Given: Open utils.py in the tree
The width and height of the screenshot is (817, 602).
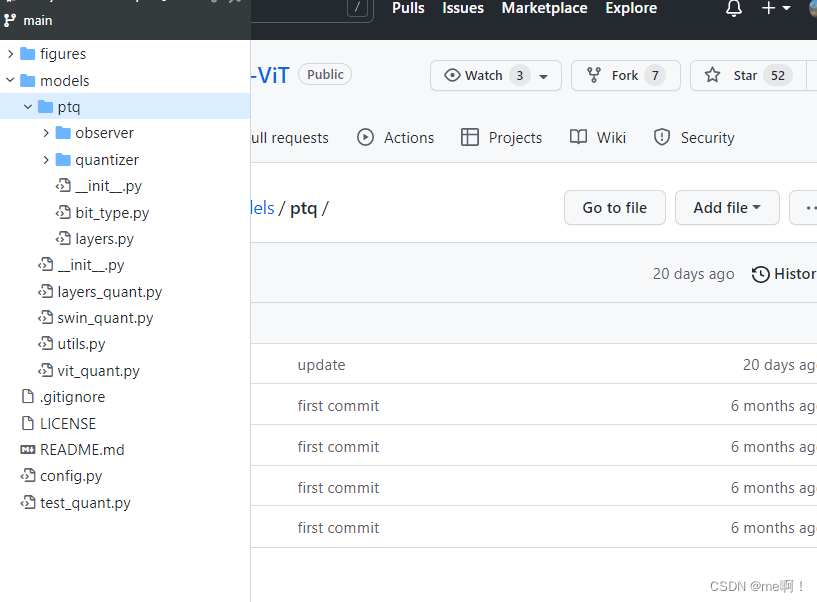Looking at the screenshot, I should click(81, 344).
